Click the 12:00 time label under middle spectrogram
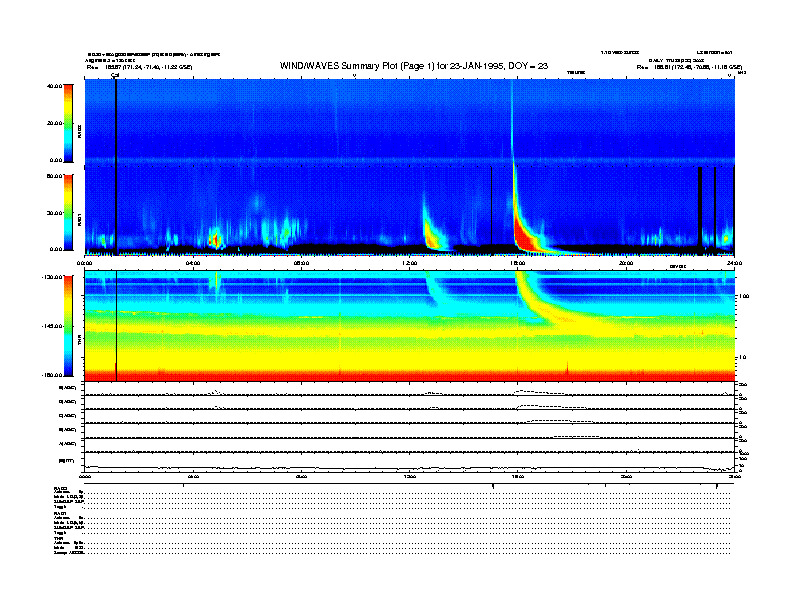 point(409,263)
